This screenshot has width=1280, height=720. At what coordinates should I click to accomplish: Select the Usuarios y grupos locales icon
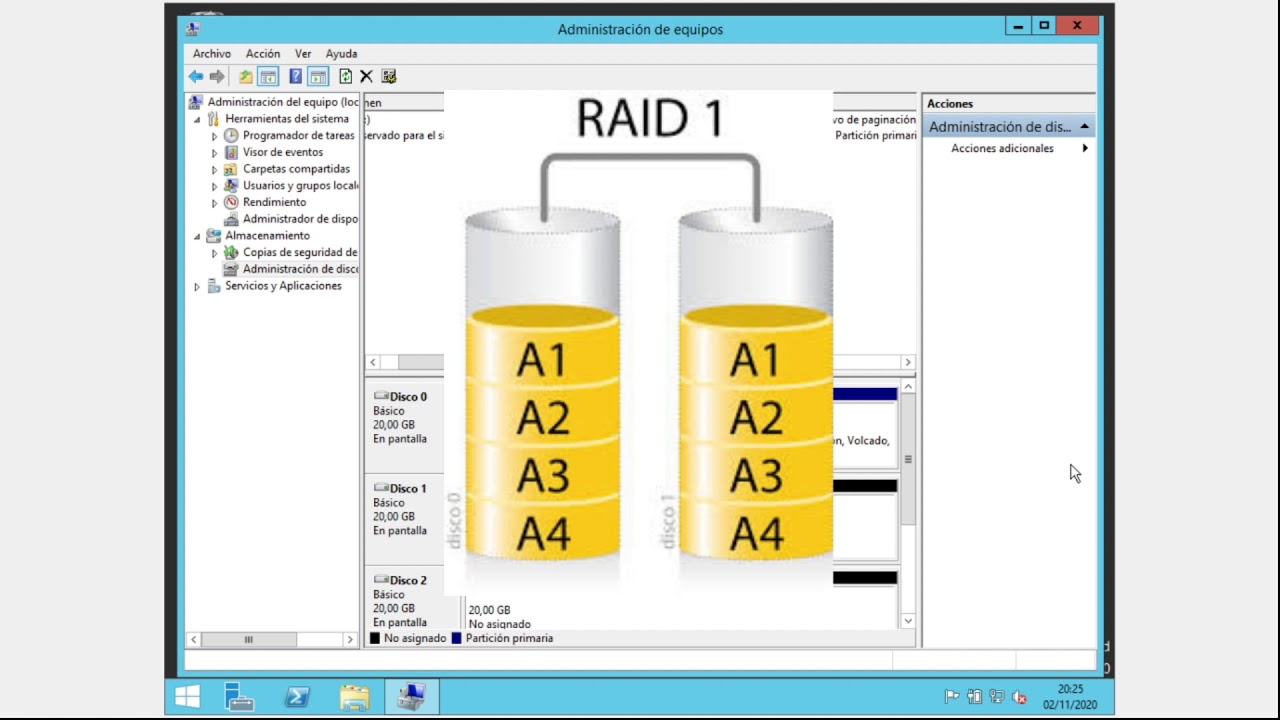click(231, 185)
